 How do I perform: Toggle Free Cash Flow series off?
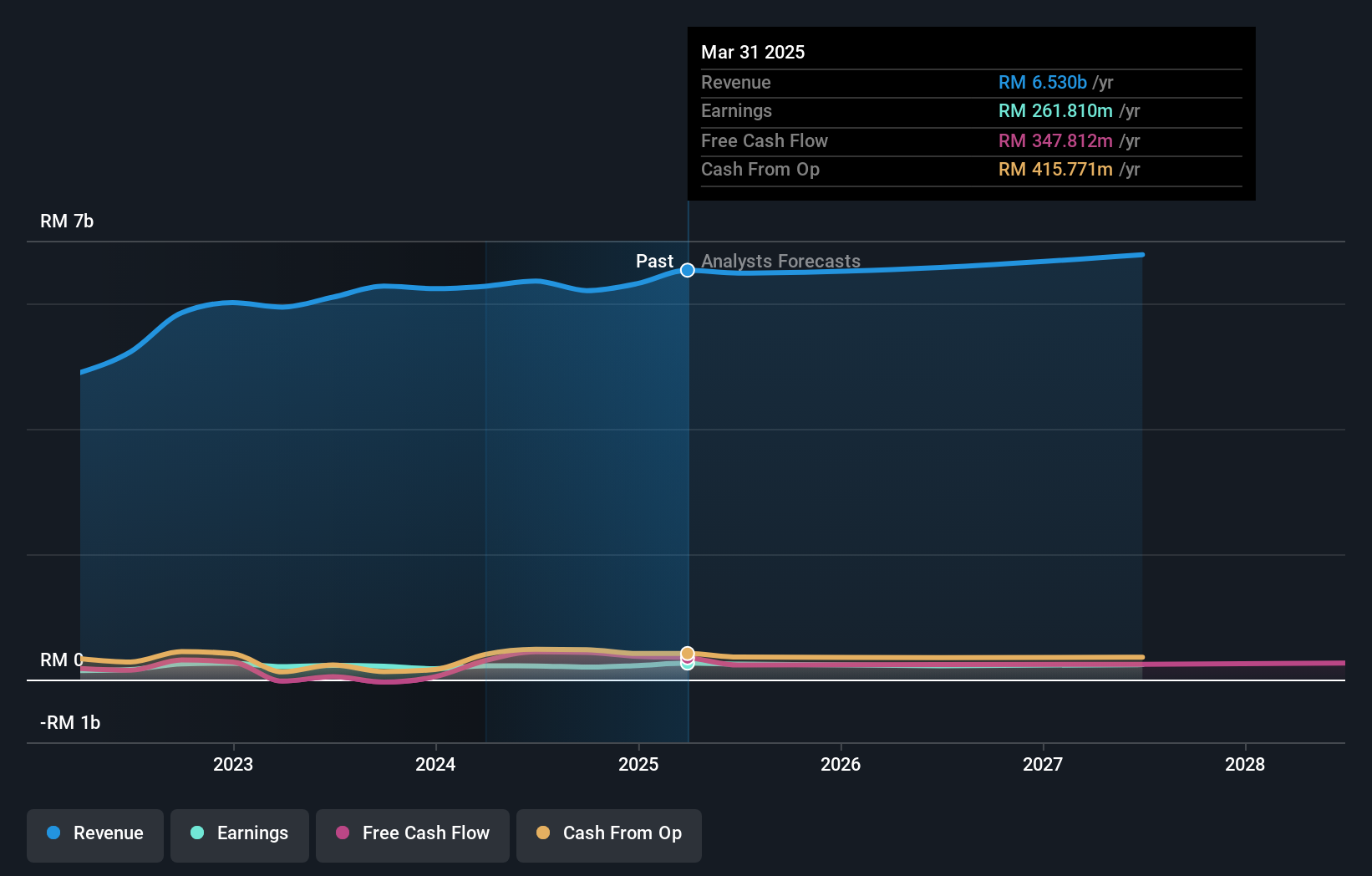pyautogui.click(x=412, y=834)
